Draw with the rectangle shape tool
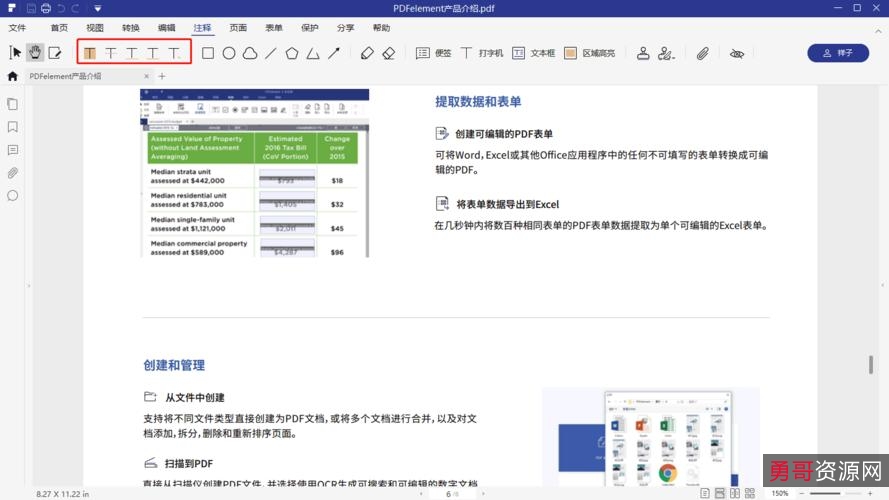This screenshot has height=500, width=889. 208,53
